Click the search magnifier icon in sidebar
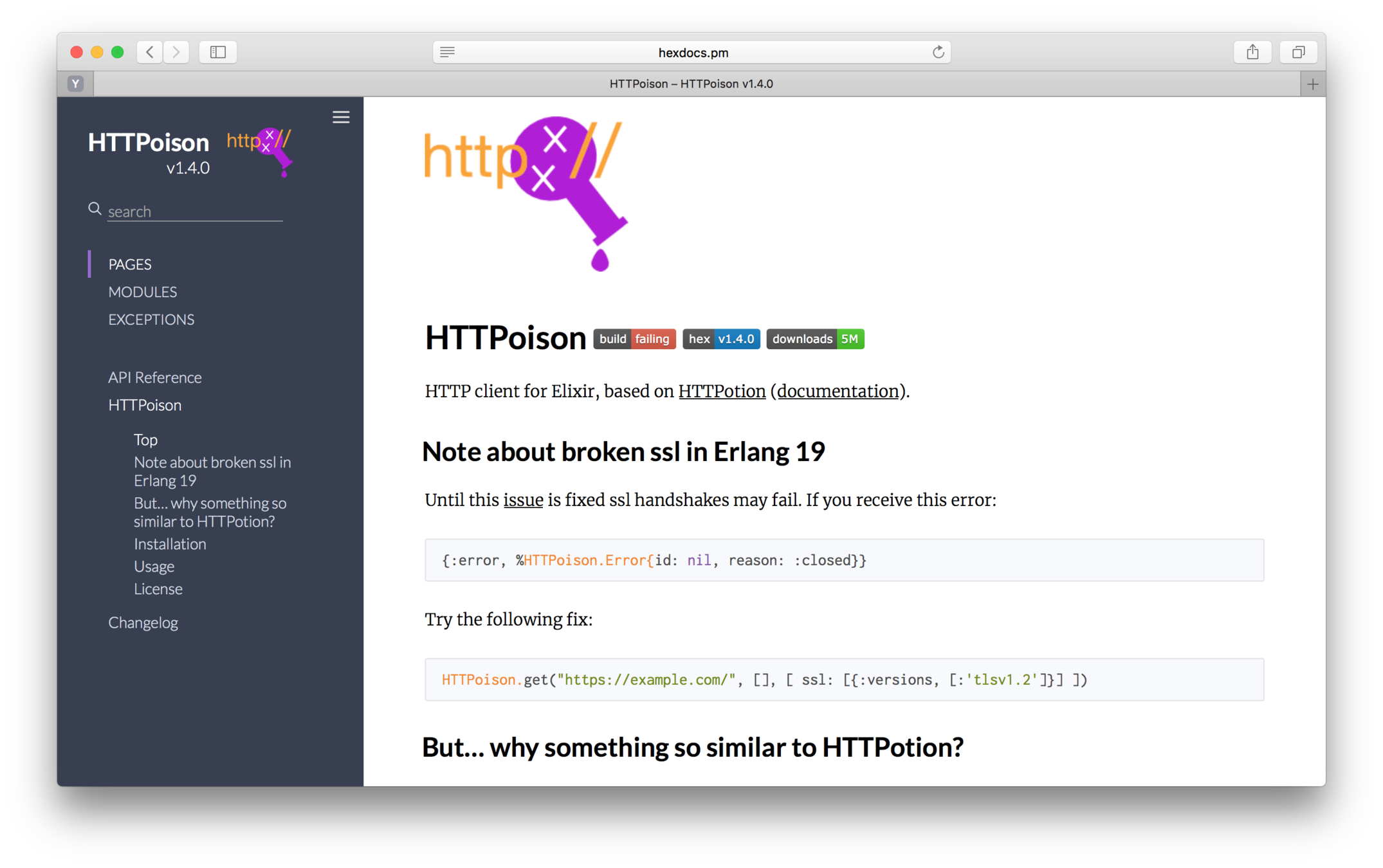 coord(95,209)
